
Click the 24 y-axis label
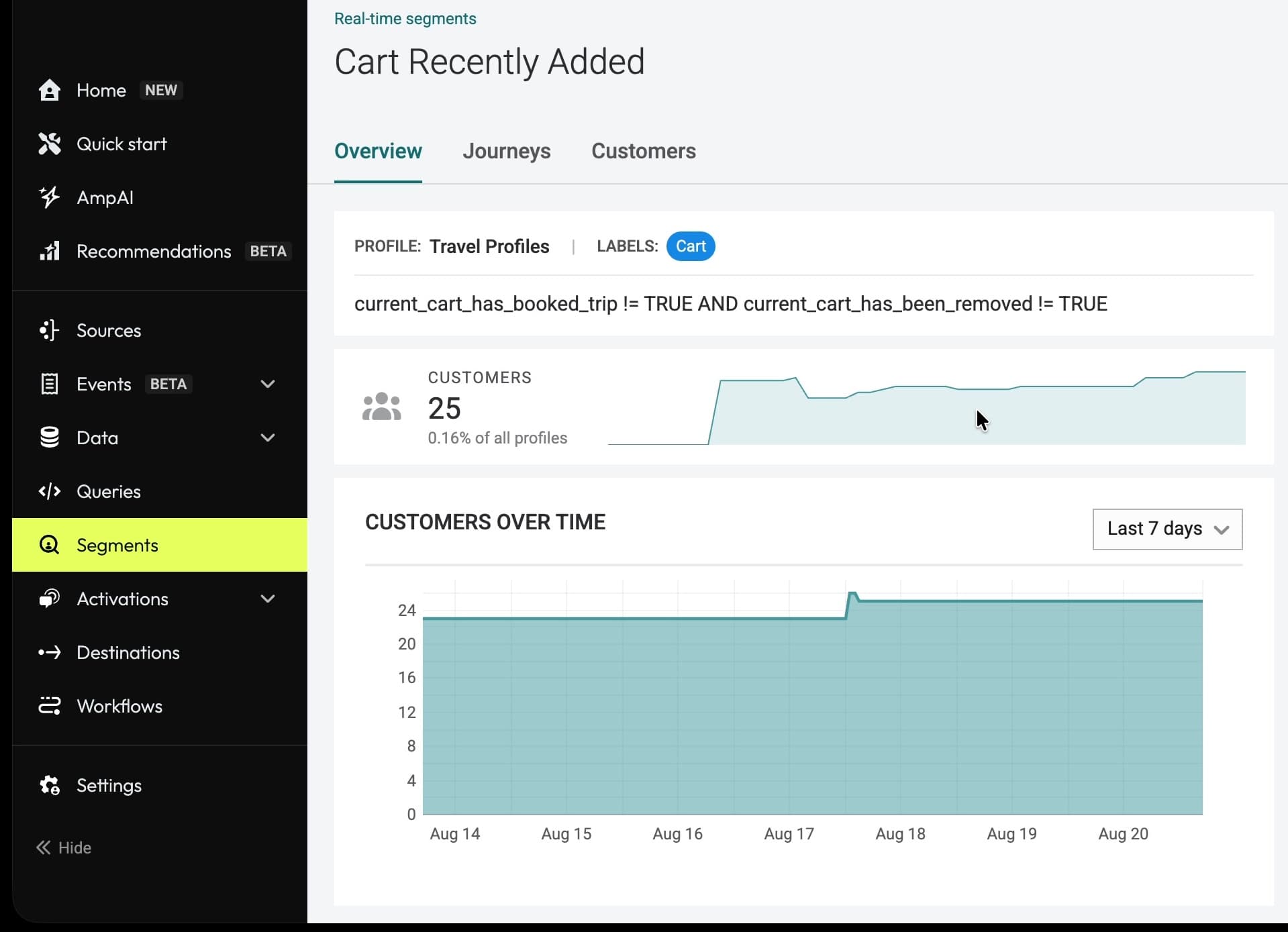point(407,611)
